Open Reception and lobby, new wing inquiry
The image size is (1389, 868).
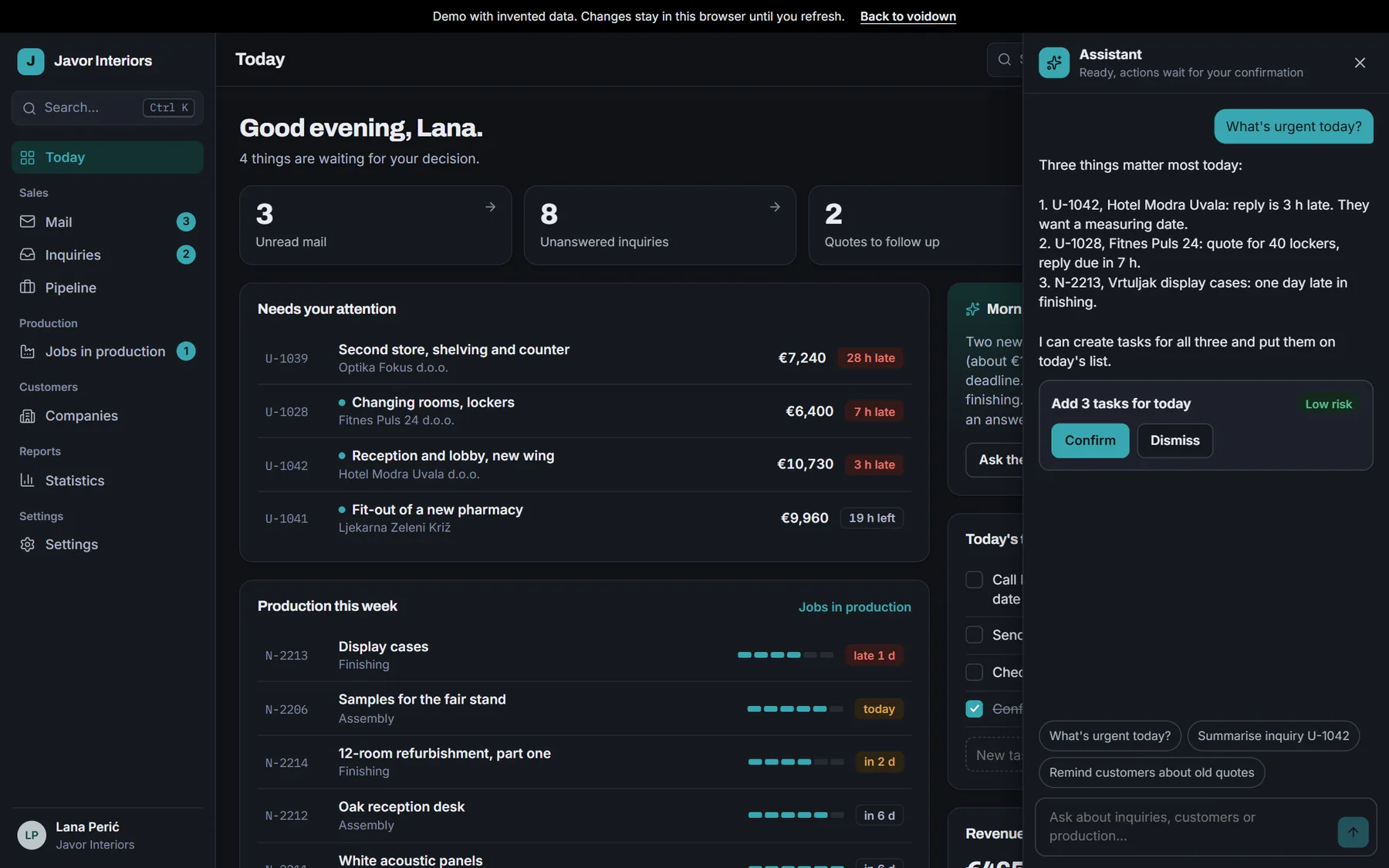[x=584, y=465]
